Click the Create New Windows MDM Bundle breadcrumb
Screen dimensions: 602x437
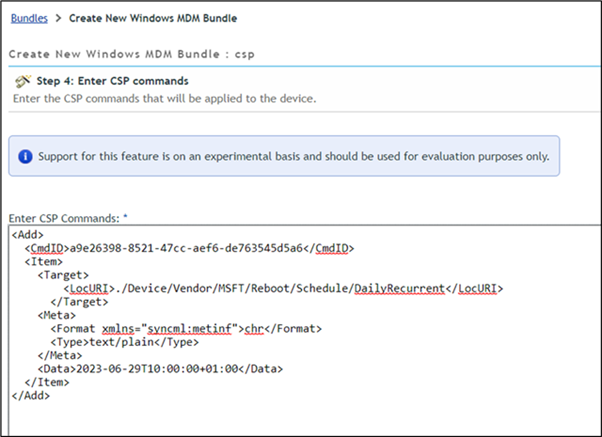pyautogui.click(x=153, y=18)
